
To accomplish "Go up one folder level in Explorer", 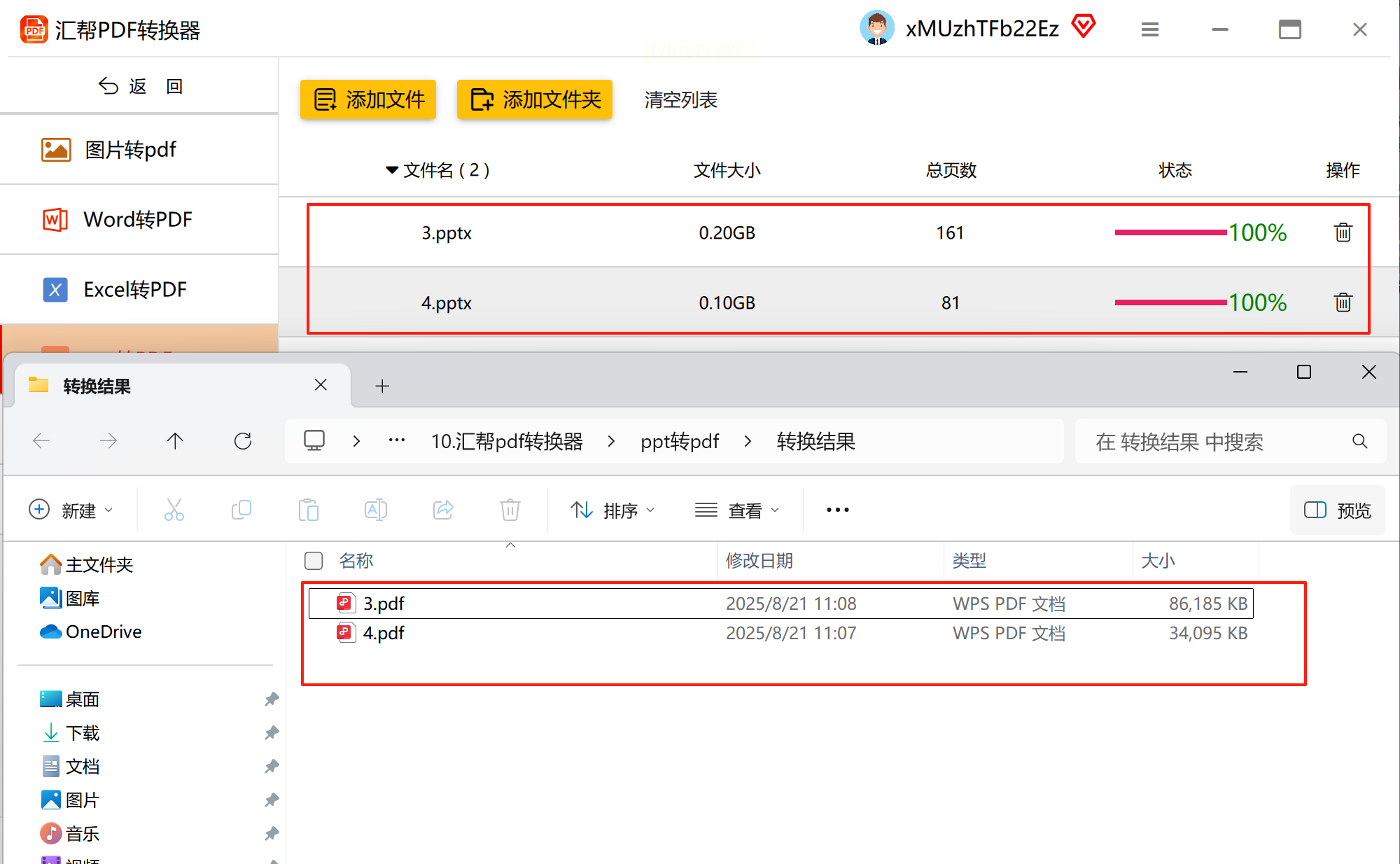I will pos(175,441).
